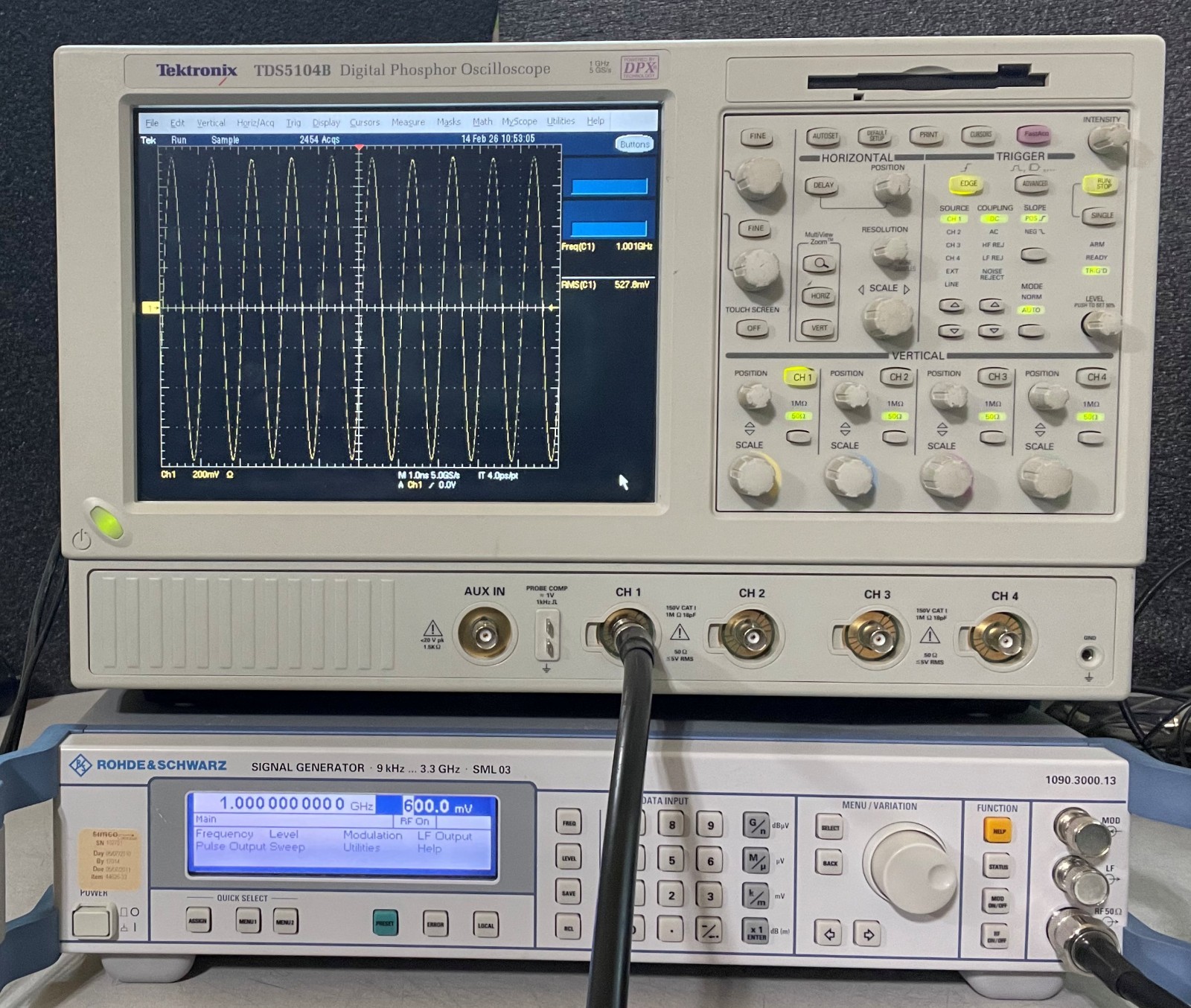Click the number 2 key
The width and height of the screenshot is (1191, 1008).
(x=671, y=896)
